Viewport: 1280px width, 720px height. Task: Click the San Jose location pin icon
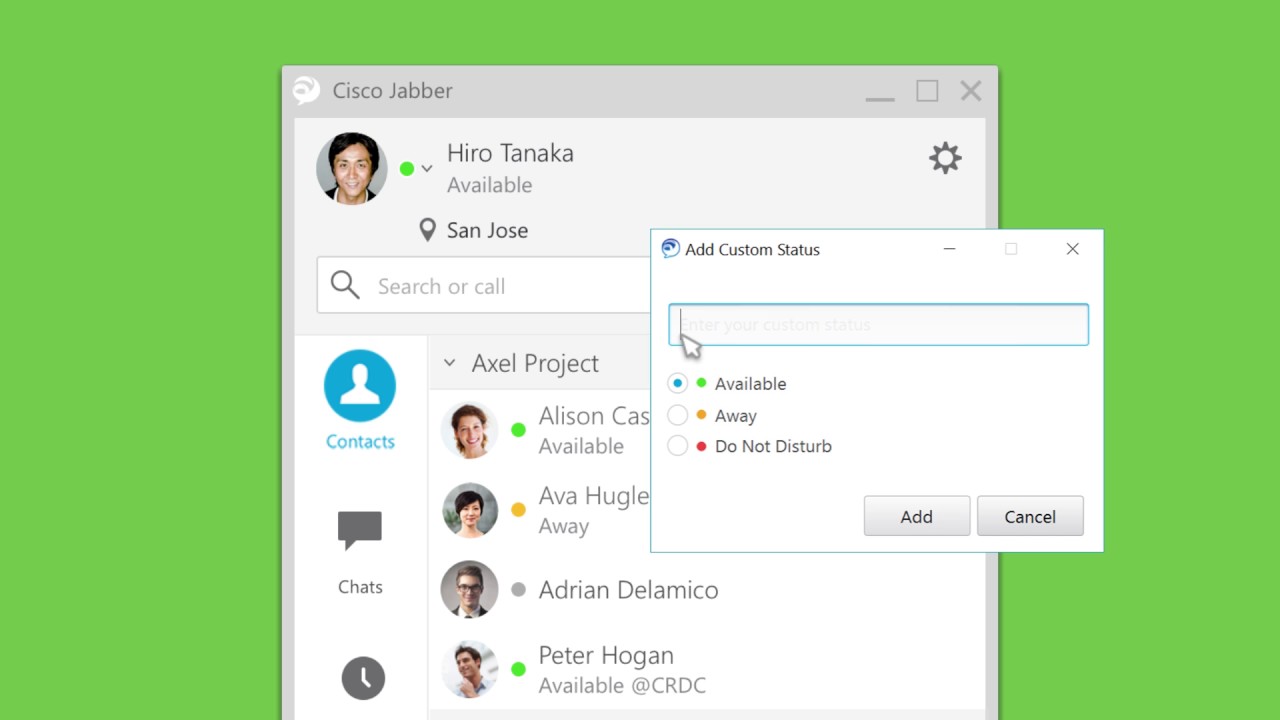coord(427,231)
